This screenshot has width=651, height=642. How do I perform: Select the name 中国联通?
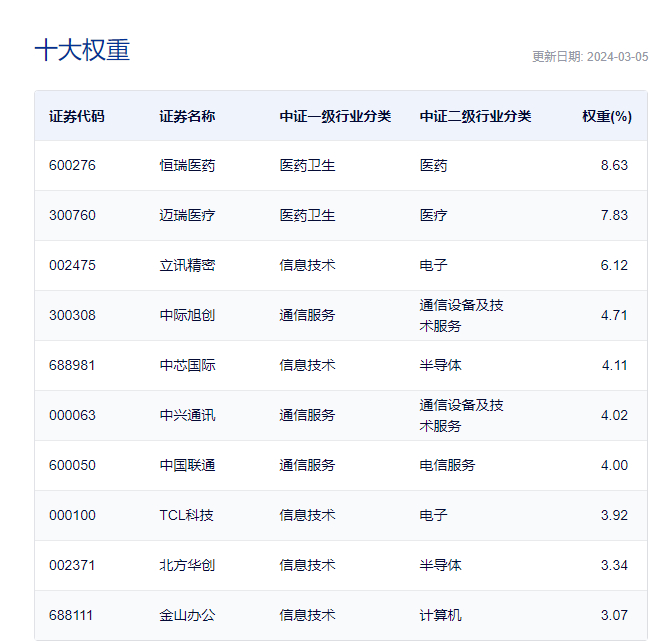187,465
